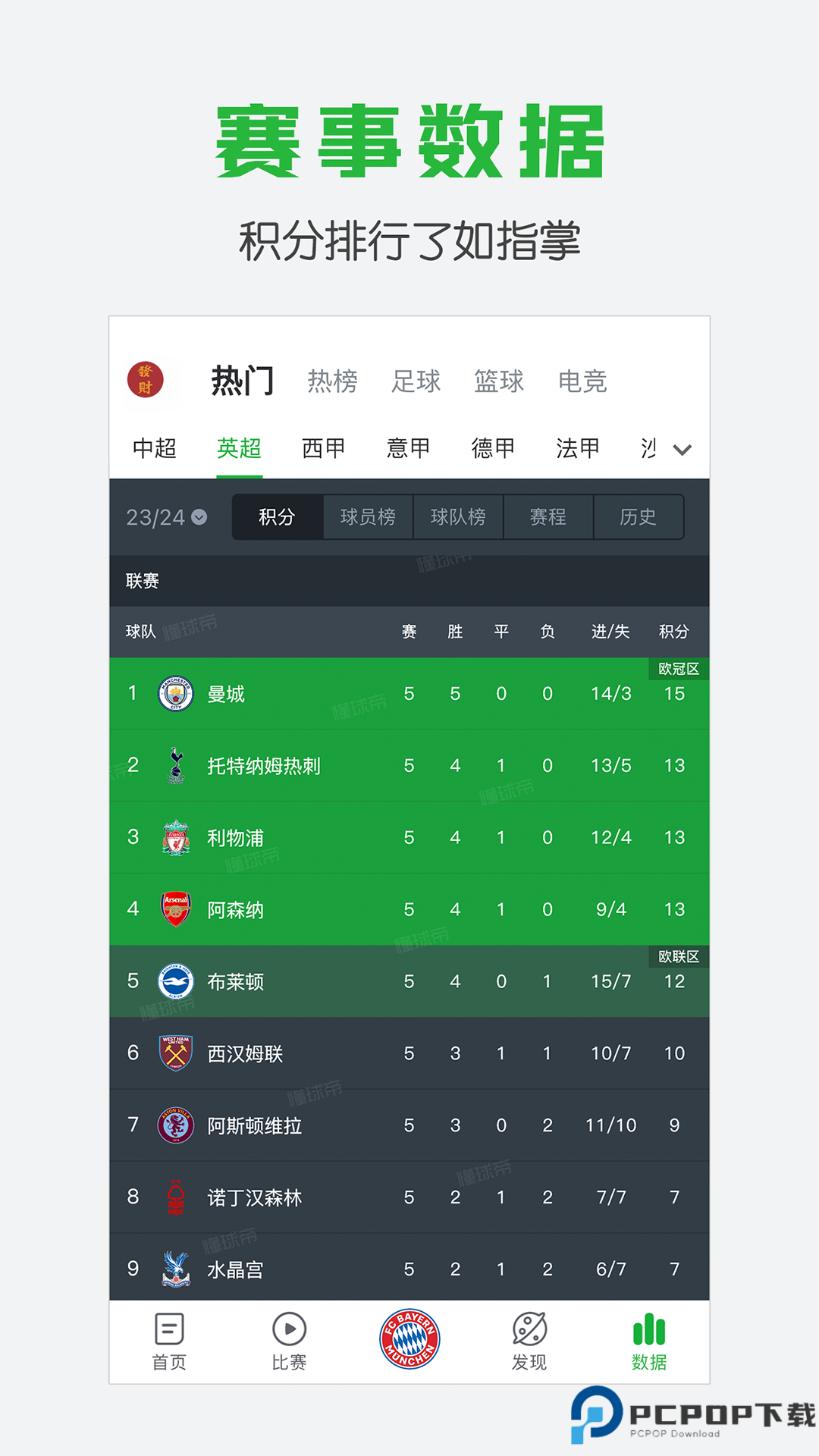Switch to the 英超 league tab
Viewport: 819px width, 1456px height.
[240, 448]
